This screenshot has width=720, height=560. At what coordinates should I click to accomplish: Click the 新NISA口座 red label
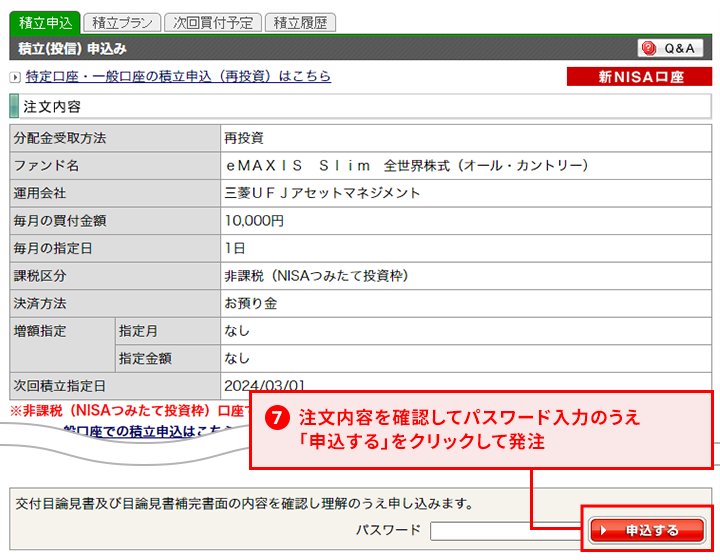coord(639,77)
